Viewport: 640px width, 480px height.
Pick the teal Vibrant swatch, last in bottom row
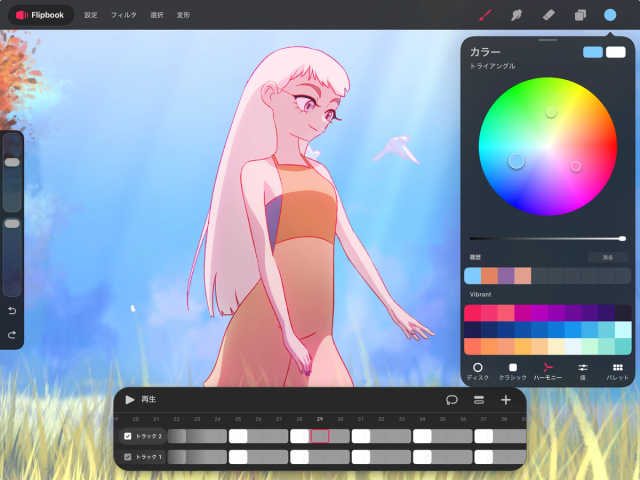pyautogui.click(x=623, y=347)
